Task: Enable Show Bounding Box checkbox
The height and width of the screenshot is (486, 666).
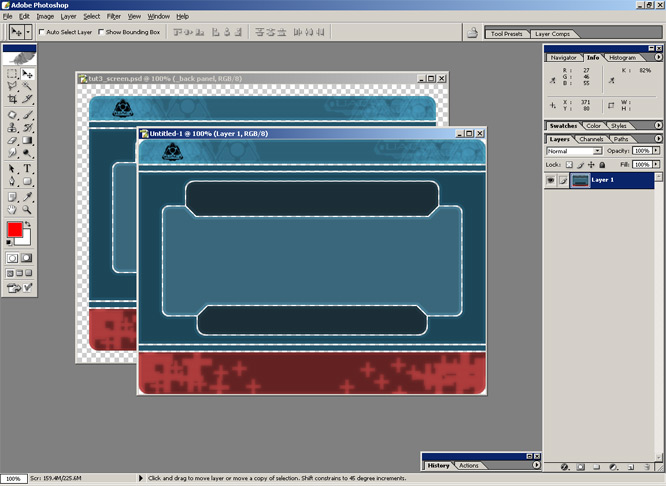Action: pyautogui.click(x=101, y=32)
